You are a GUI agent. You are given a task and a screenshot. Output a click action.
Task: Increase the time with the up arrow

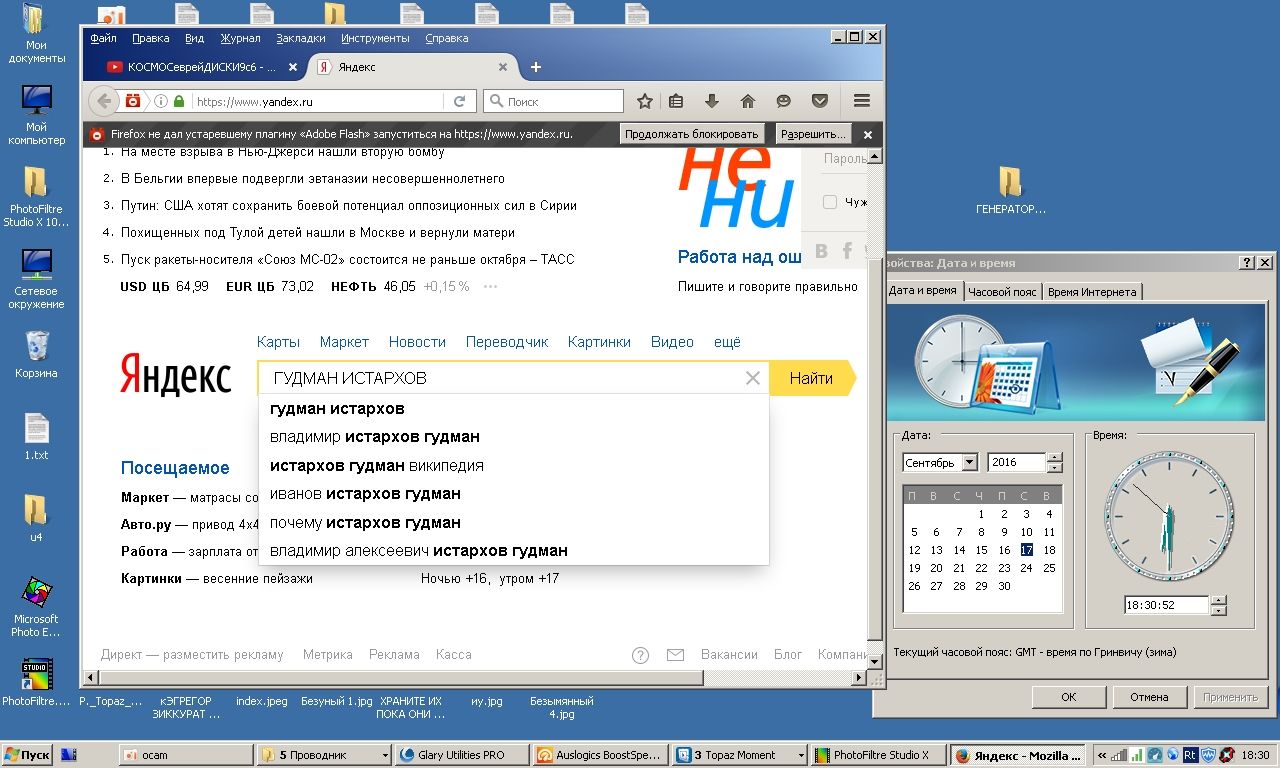coord(1218,600)
